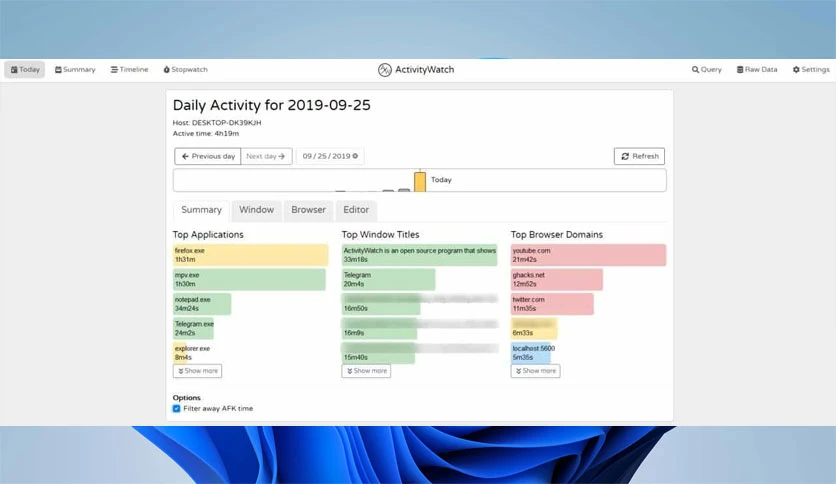
Task: Click the blurred 16m50s window title bar
Action: [x=381, y=304]
